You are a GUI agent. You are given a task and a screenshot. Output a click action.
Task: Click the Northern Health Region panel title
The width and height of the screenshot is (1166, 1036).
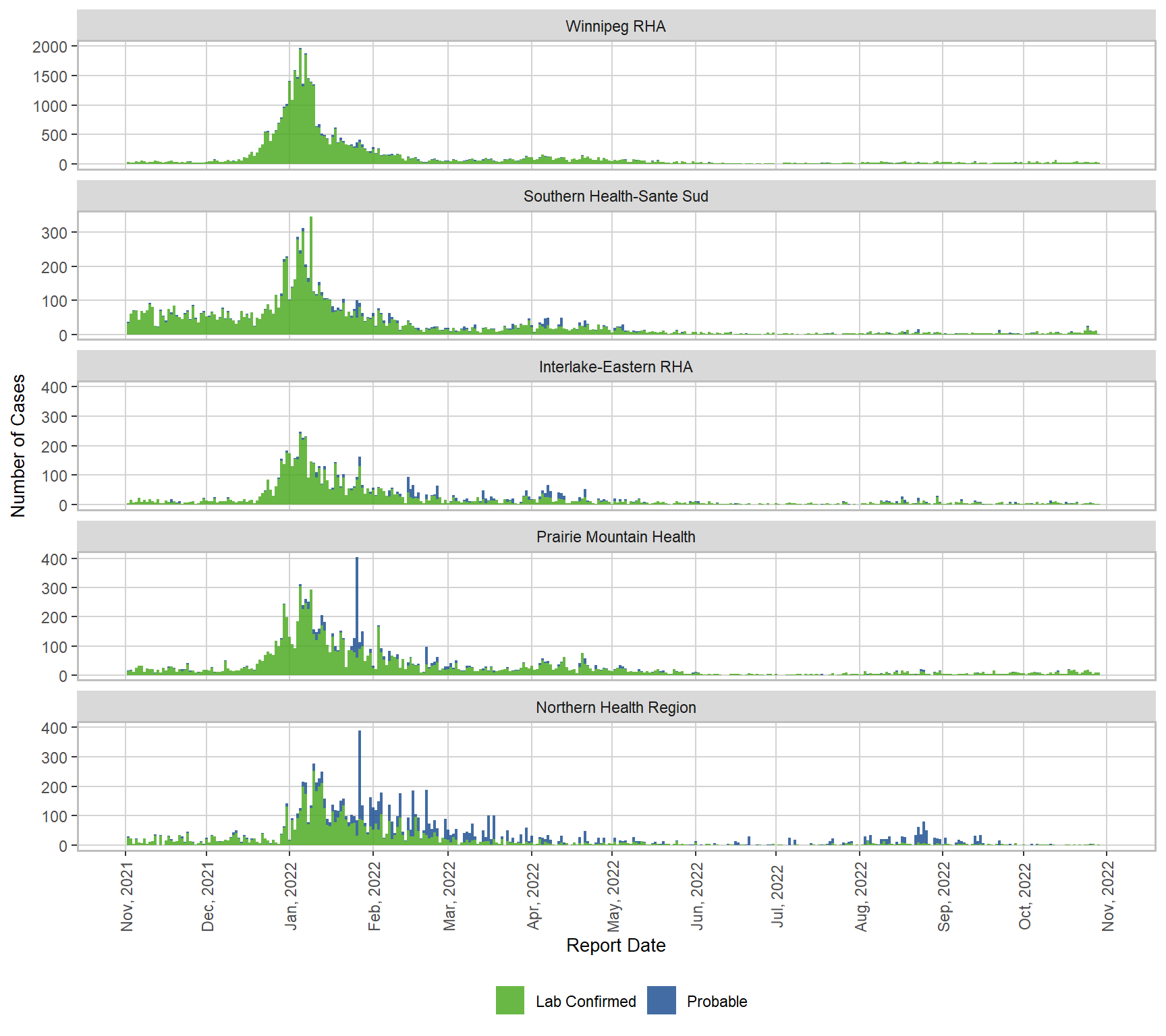[x=615, y=708]
